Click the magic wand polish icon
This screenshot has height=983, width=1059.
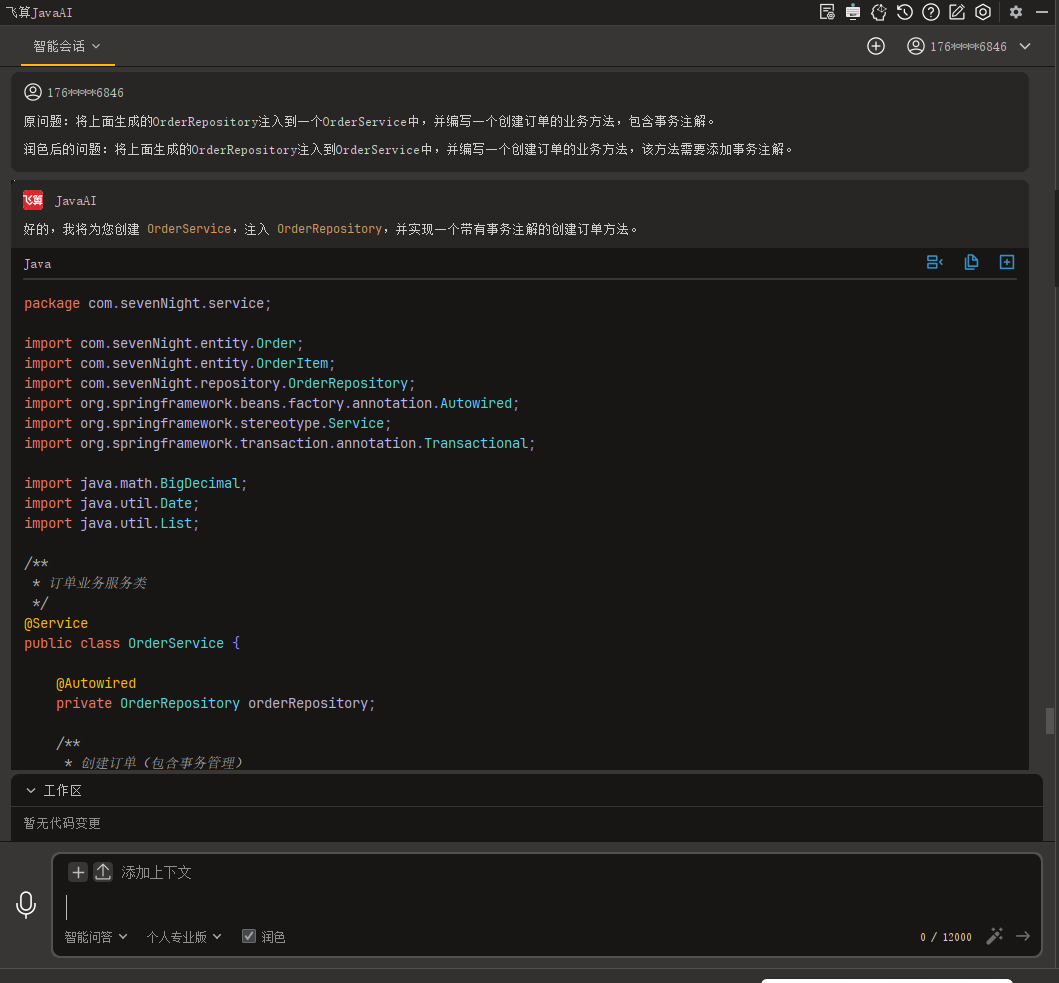click(x=995, y=936)
